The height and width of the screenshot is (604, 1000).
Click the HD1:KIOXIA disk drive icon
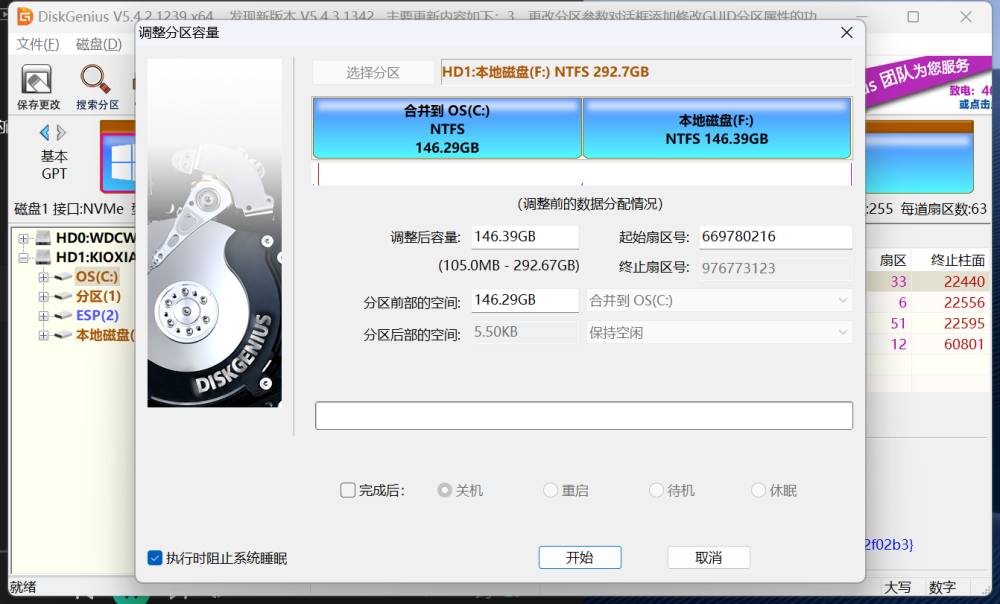point(43,257)
